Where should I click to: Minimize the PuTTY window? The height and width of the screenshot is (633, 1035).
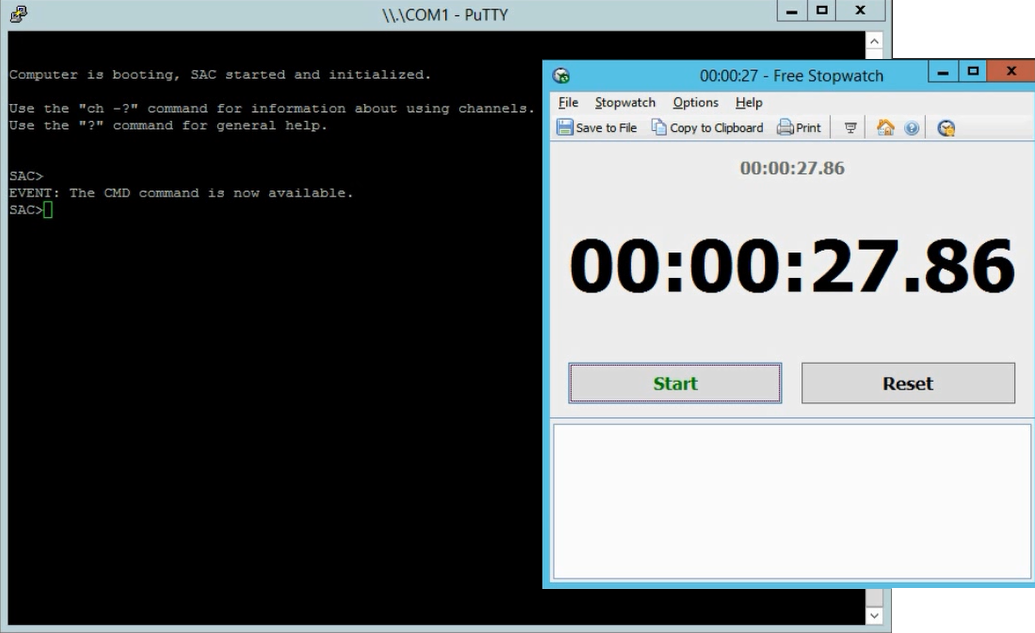pyautogui.click(x=791, y=11)
